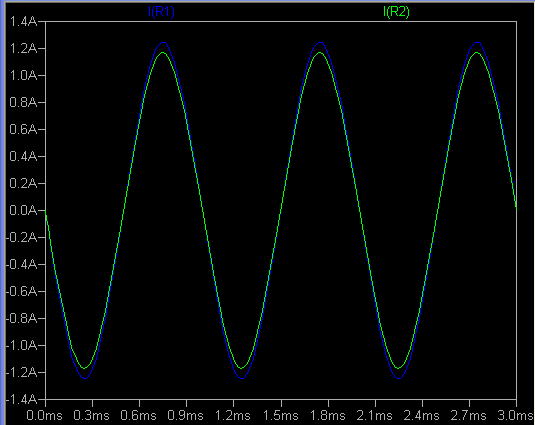
Task: Click the -0.4A axis label
Action: (x=22, y=264)
